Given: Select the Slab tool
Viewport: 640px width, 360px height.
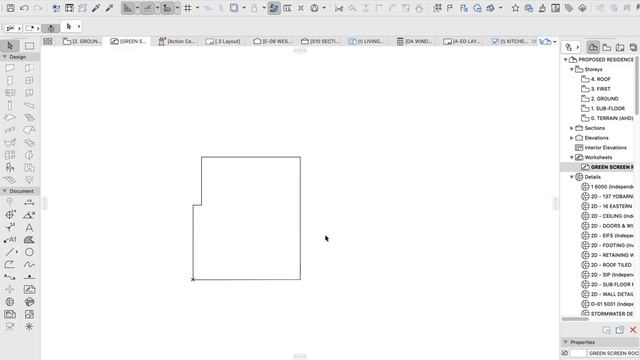Looking at the screenshot, I should 10,118.
